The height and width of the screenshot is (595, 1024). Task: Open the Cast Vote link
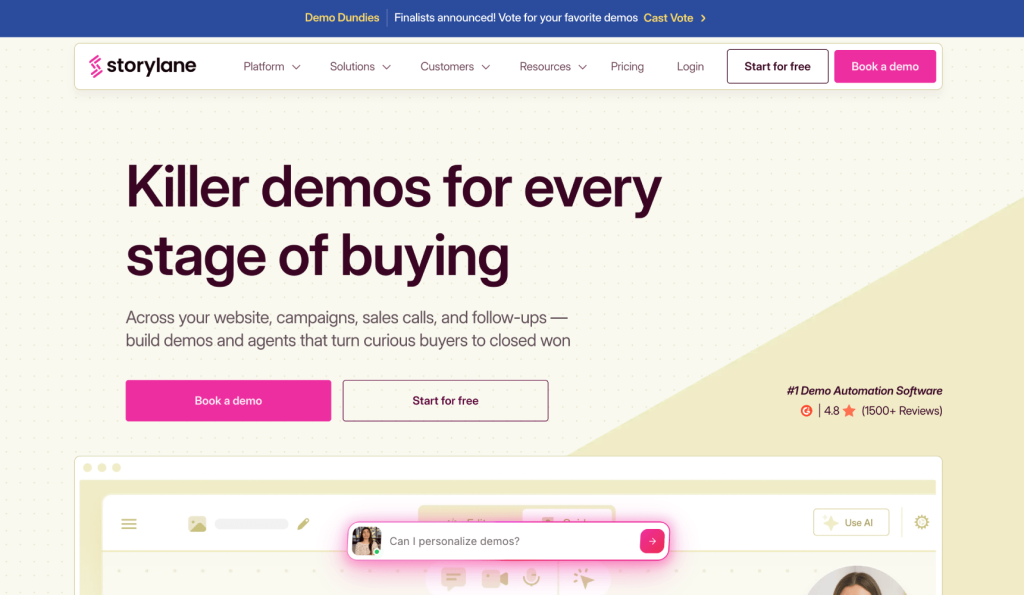point(668,18)
